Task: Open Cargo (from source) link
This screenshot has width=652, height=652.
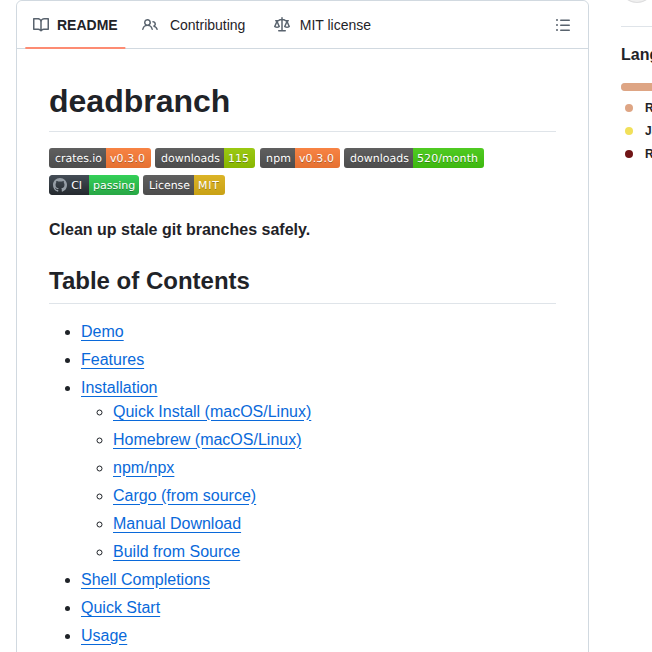Action: pyautogui.click(x=184, y=496)
